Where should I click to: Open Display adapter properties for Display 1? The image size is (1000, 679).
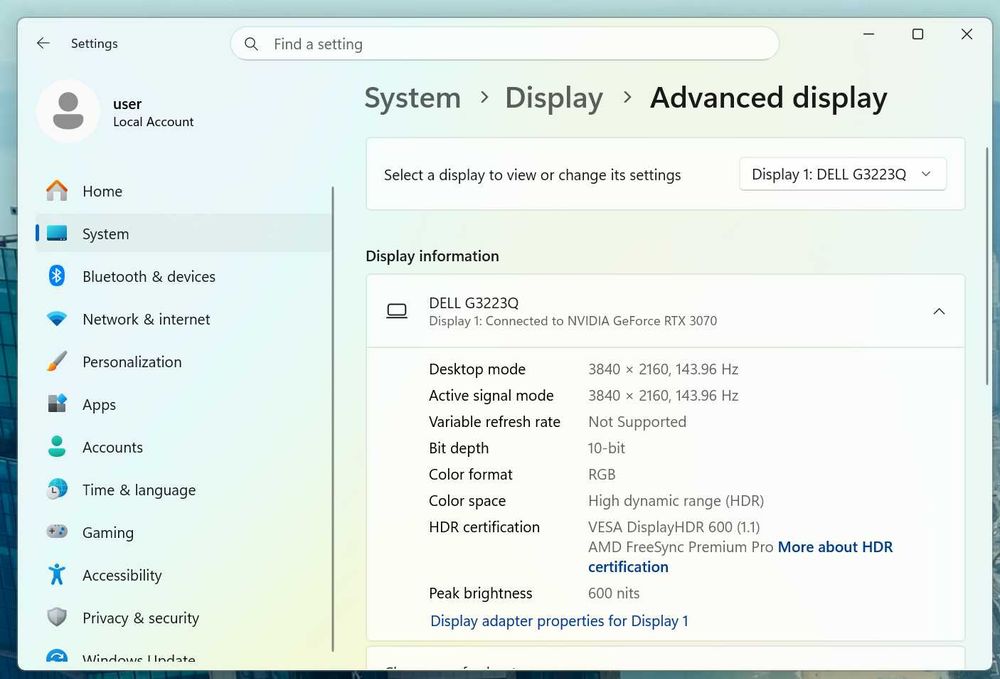559,621
